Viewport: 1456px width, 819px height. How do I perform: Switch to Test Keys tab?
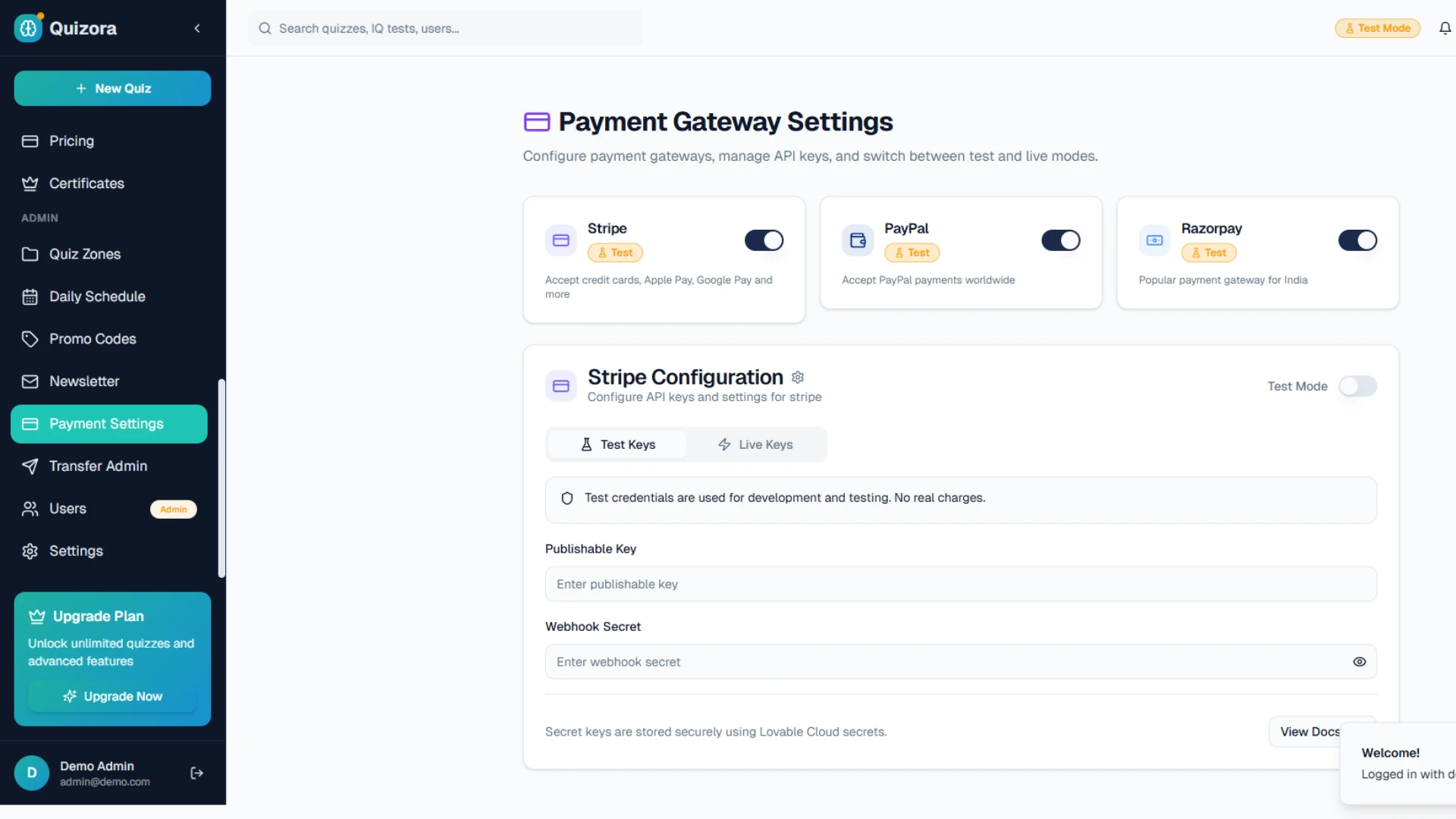(617, 444)
